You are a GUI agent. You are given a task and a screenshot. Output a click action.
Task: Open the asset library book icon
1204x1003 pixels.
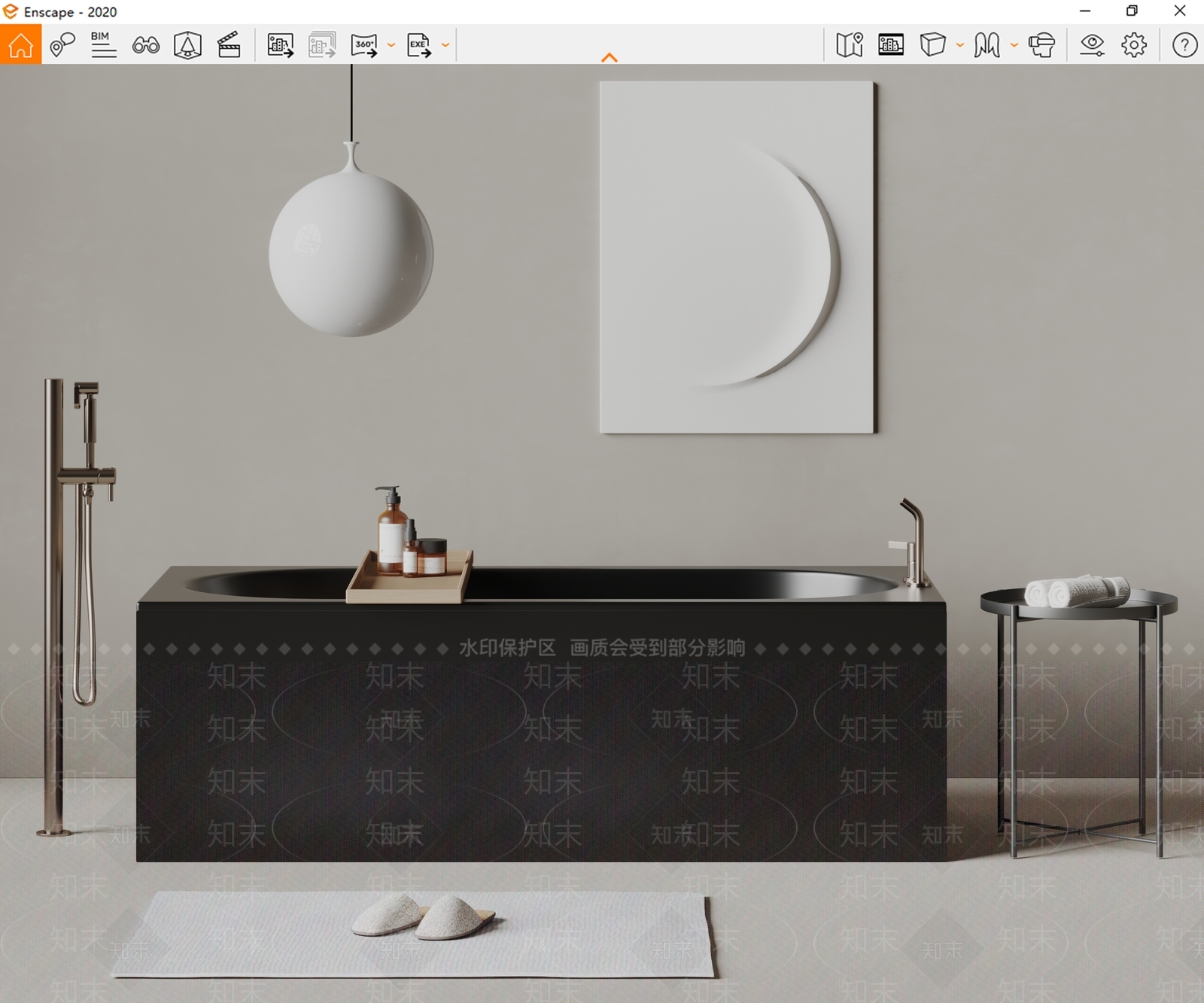(987, 45)
